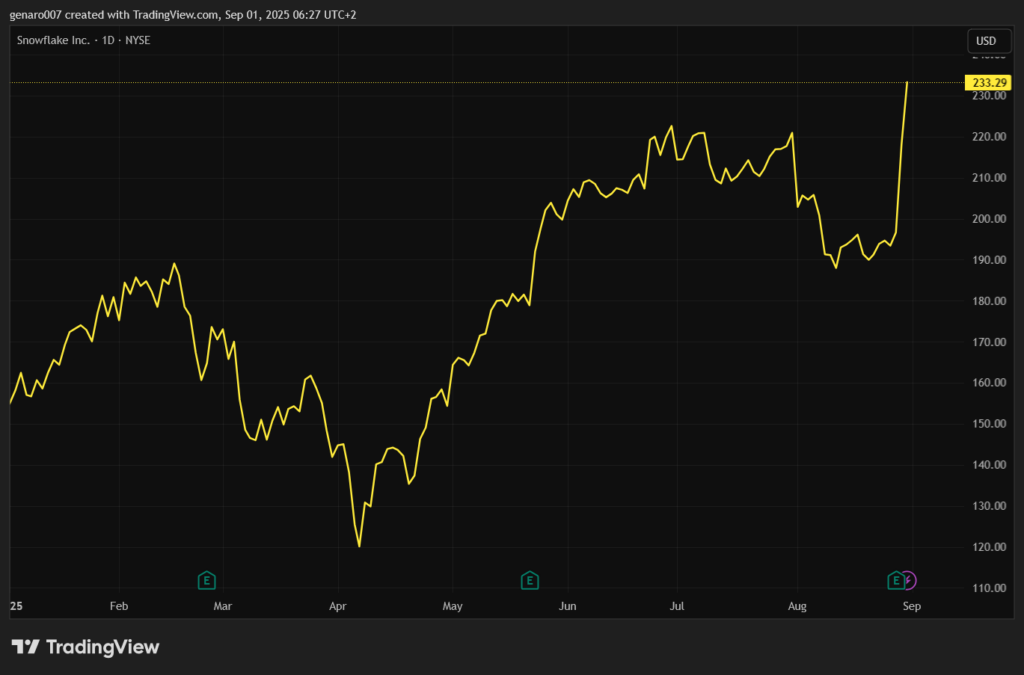Click the earnings marker near March
Screen dimensions: 1024x675
point(207,580)
